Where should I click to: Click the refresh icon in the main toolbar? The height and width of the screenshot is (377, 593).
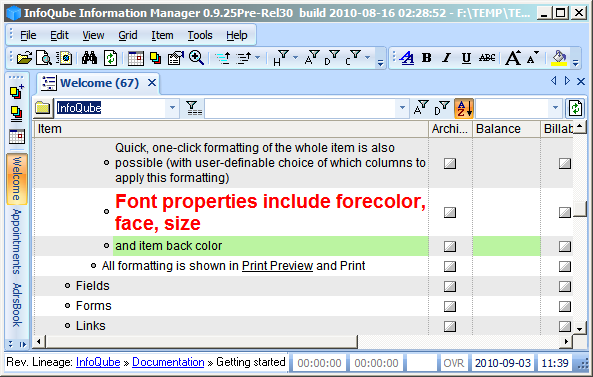point(110,58)
